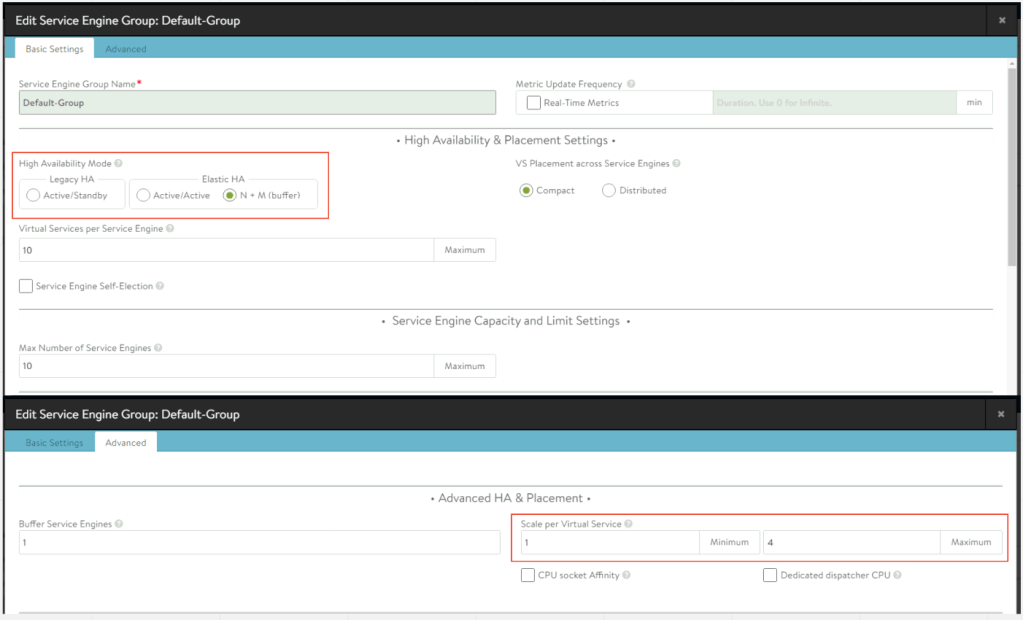Switch to Basic Settings tab in bottom dialog

[x=54, y=443]
